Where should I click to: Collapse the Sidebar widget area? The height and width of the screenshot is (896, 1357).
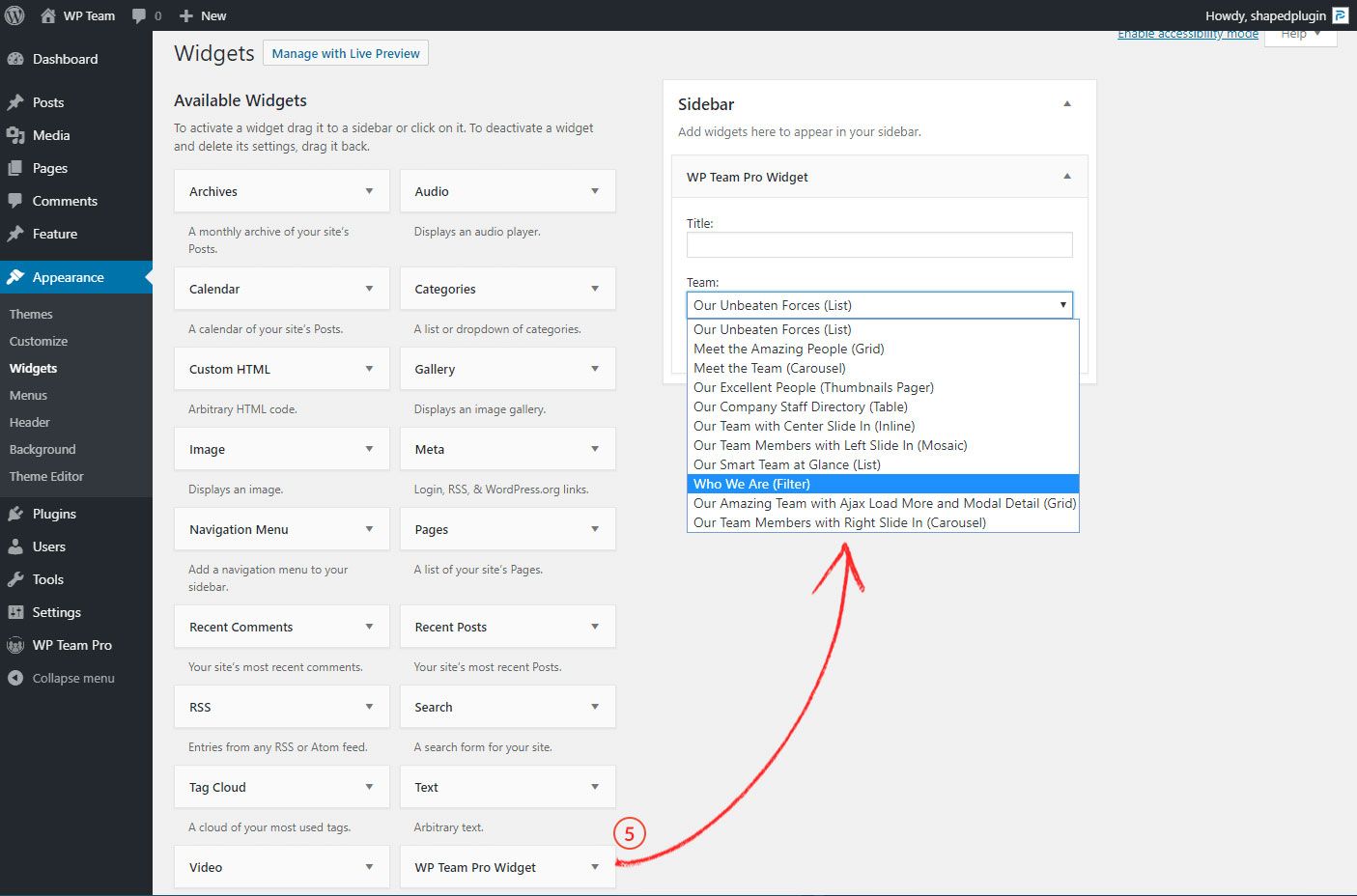(x=1067, y=104)
